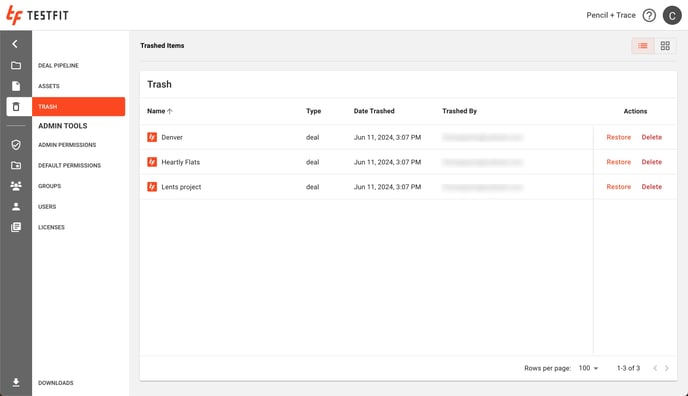Select the Denver row name

[172, 137]
